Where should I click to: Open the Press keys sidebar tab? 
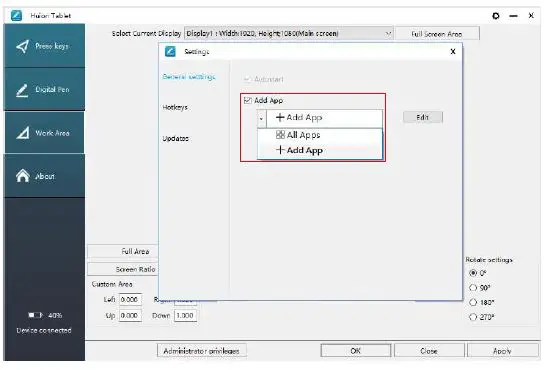point(44,46)
